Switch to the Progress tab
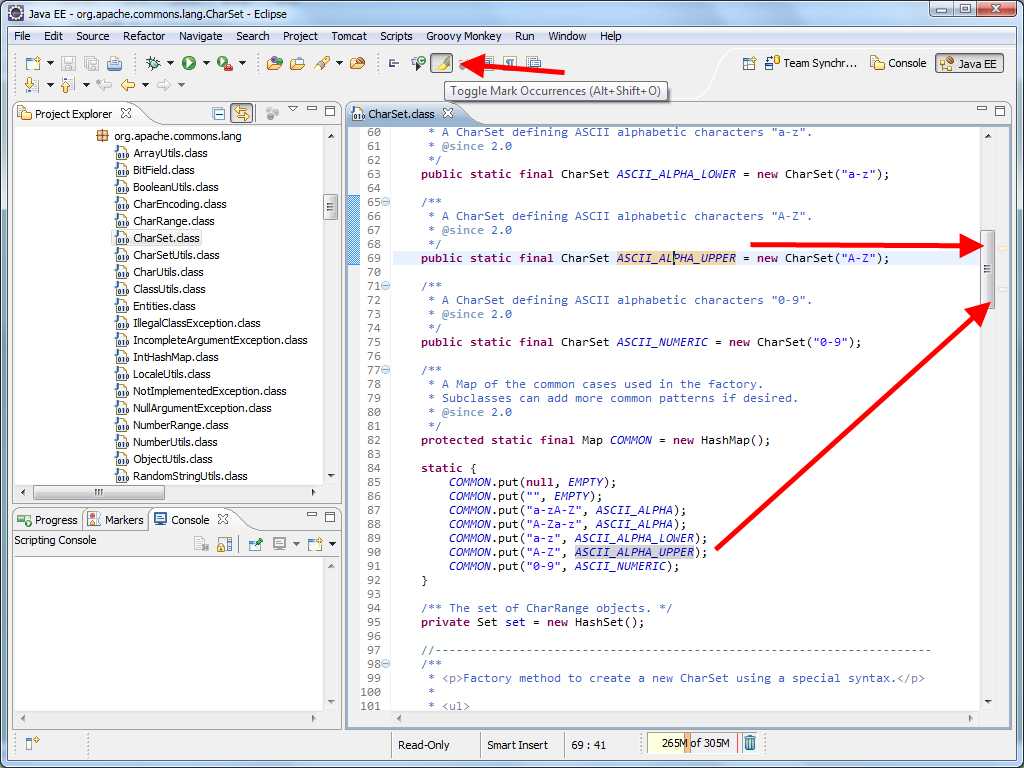The height and width of the screenshot is (768, 1024). pos(48,520)
